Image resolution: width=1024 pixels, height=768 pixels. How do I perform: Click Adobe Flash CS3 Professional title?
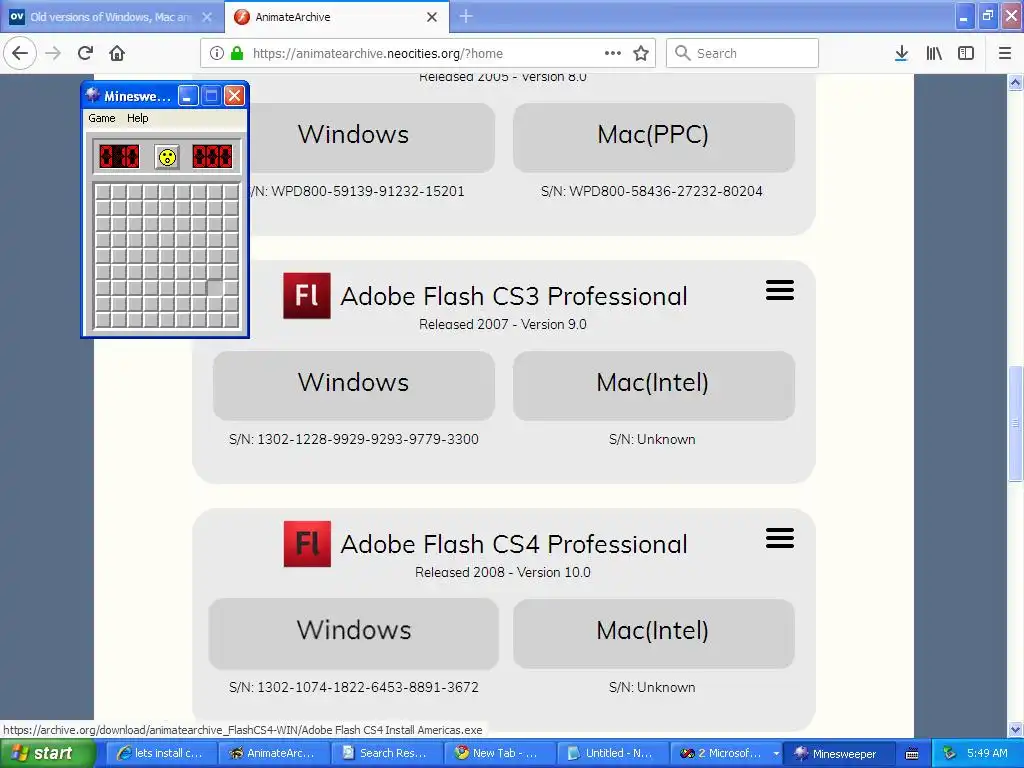point(514,296)
